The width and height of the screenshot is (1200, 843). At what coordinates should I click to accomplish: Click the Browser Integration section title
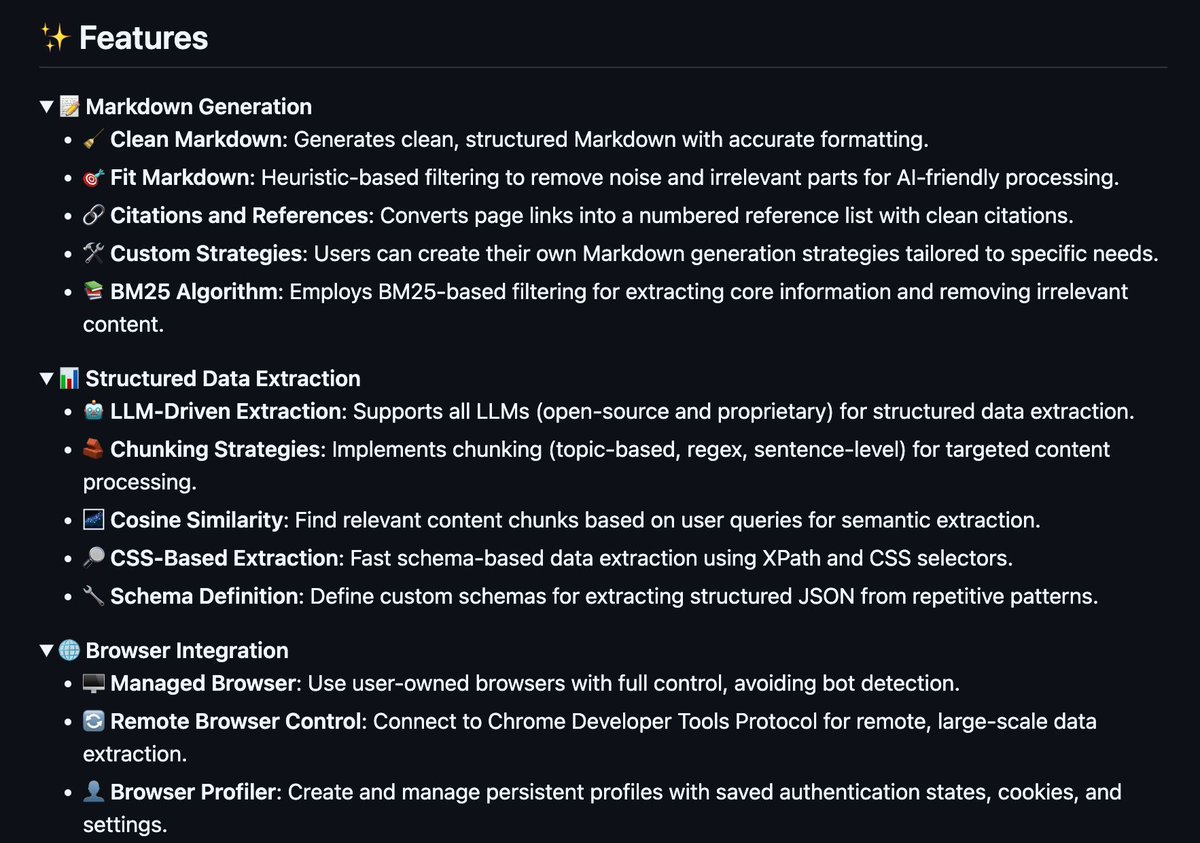tap(187, 650)
